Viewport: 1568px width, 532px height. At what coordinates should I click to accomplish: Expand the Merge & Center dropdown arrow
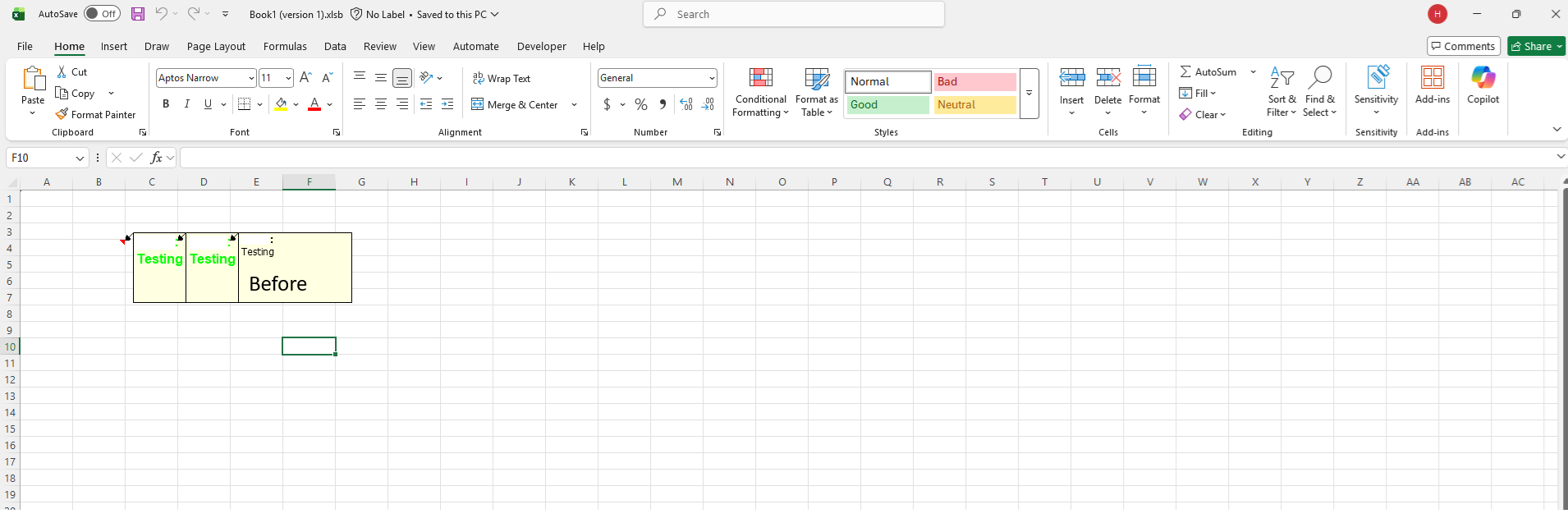click(x=574, y=104)
